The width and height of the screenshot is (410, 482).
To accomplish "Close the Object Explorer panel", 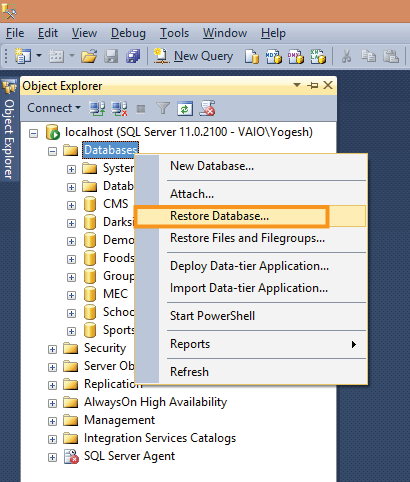I will [x=328, y=85].
